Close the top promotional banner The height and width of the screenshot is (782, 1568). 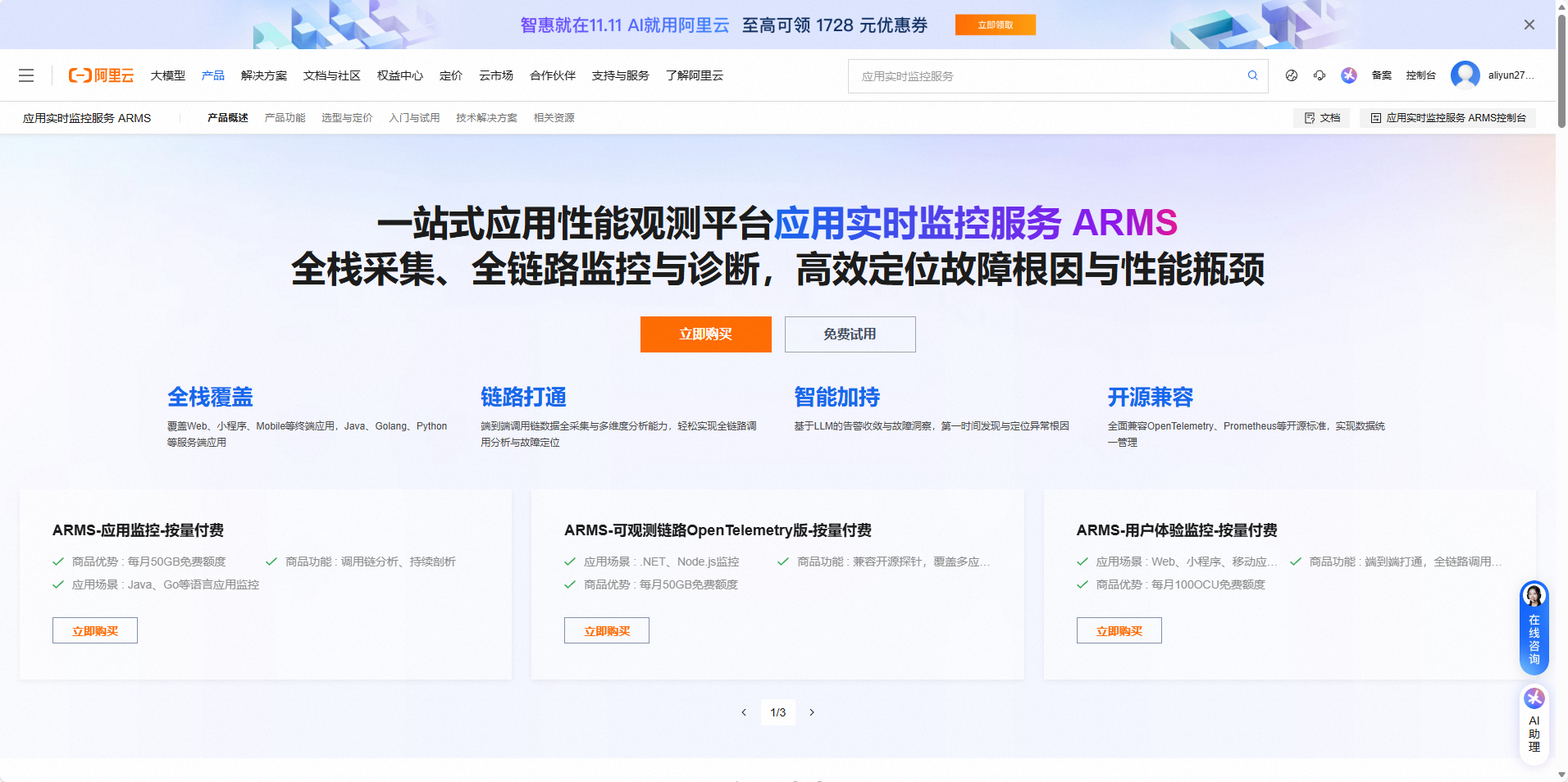[x=1529, y=25]
